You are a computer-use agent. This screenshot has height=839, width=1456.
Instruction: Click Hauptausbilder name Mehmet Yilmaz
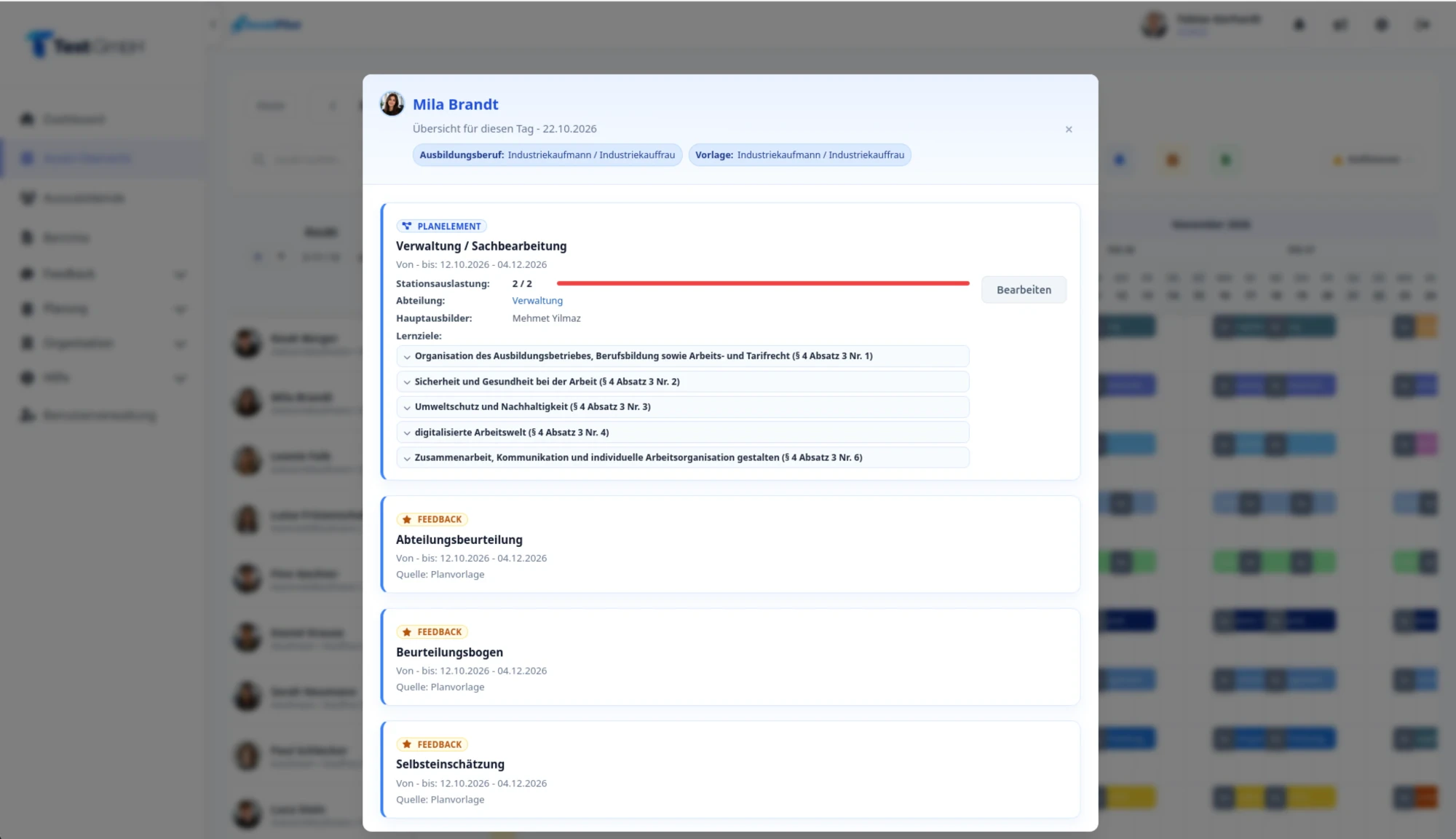[x=546, y=318]
